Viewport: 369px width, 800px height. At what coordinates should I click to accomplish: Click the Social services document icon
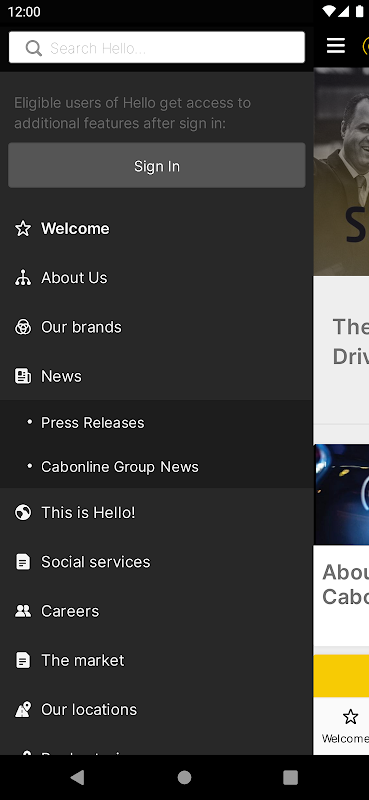pos(23,562)
